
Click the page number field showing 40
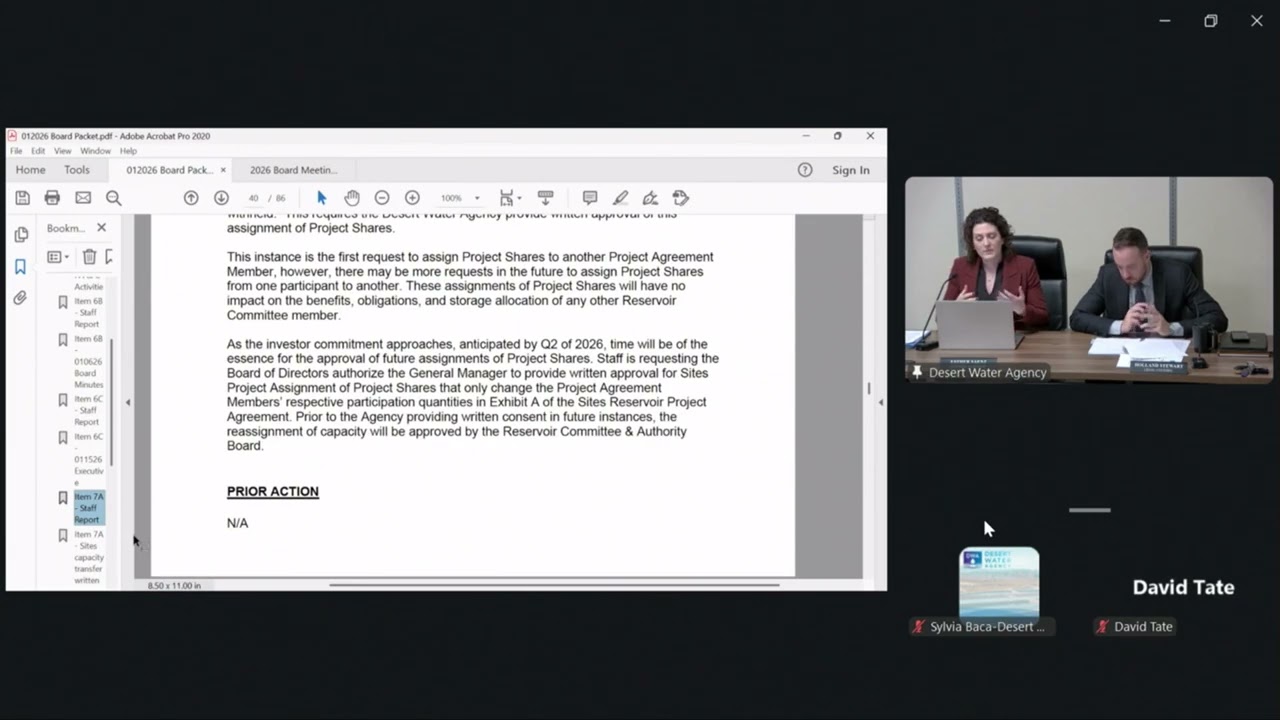(253, 198)
